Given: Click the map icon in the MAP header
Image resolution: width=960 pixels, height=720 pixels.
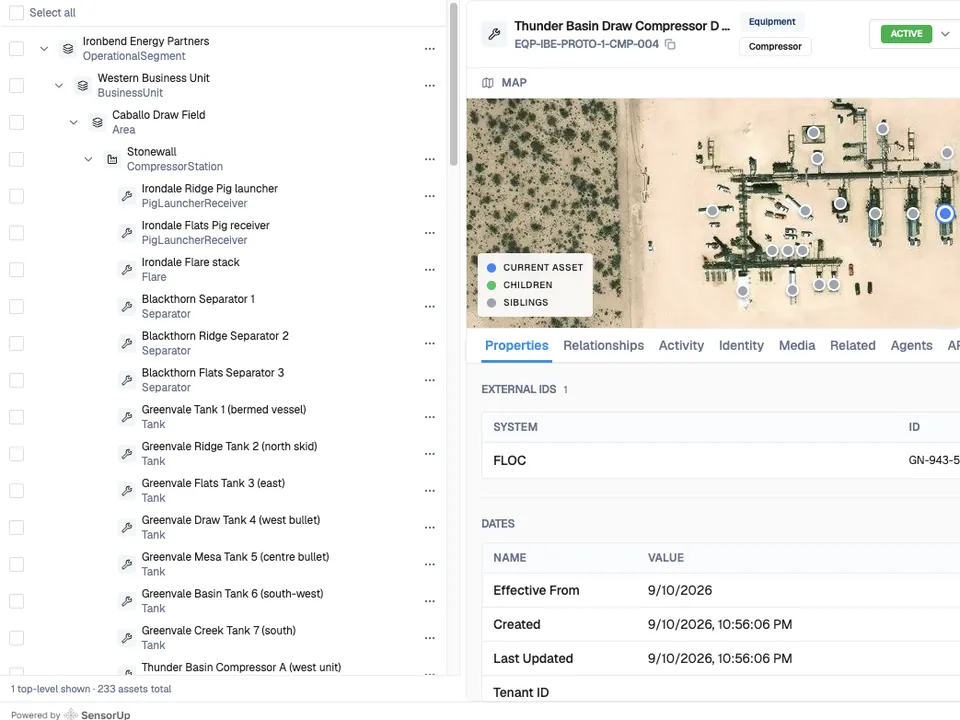Looking at the screenshot, I should pos(487,83).
